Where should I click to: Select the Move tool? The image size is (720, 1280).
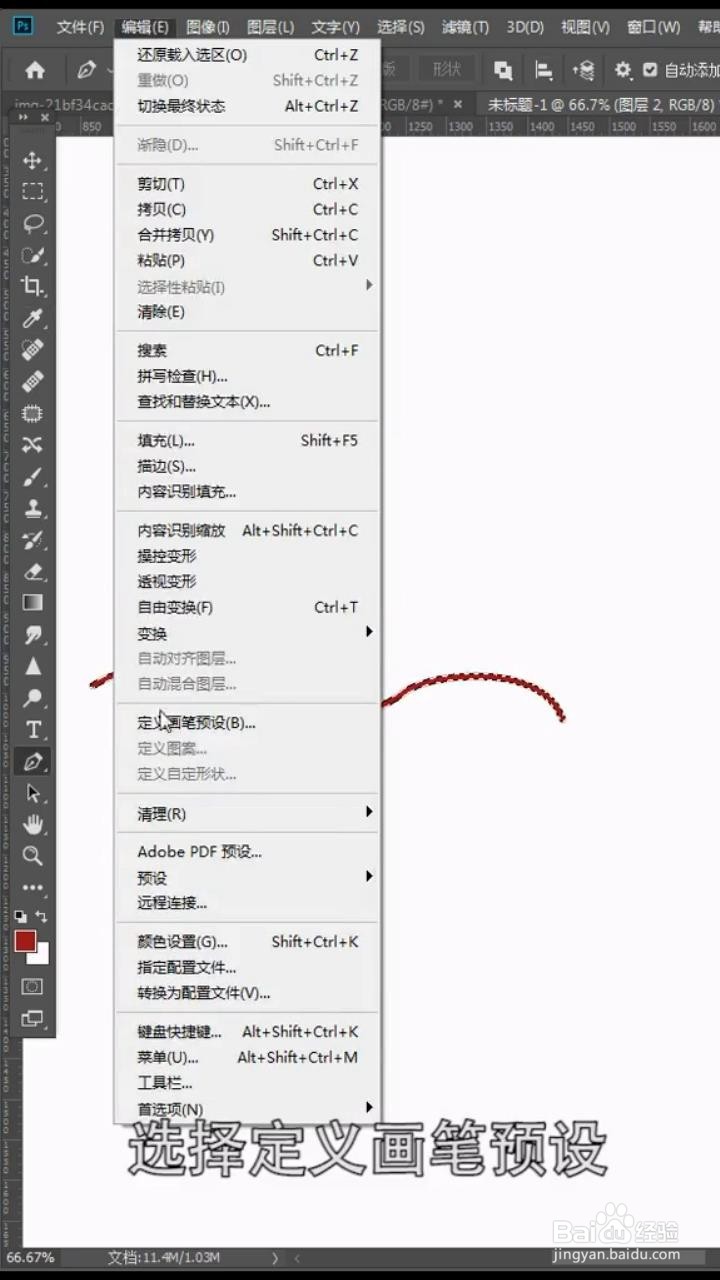[33, 160]
